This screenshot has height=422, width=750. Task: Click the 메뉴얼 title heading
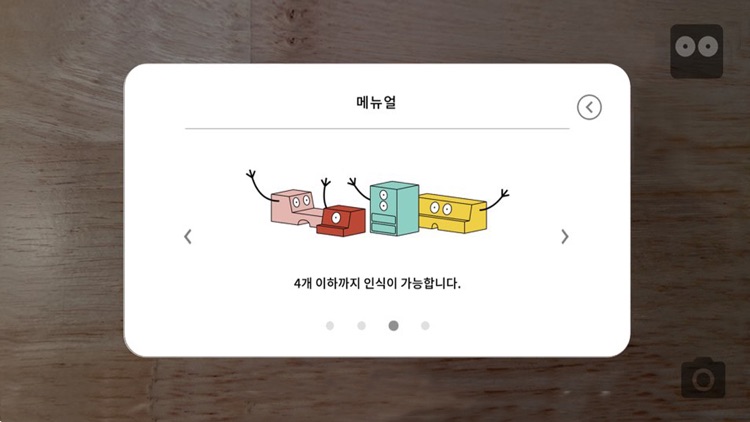[376, 102]
